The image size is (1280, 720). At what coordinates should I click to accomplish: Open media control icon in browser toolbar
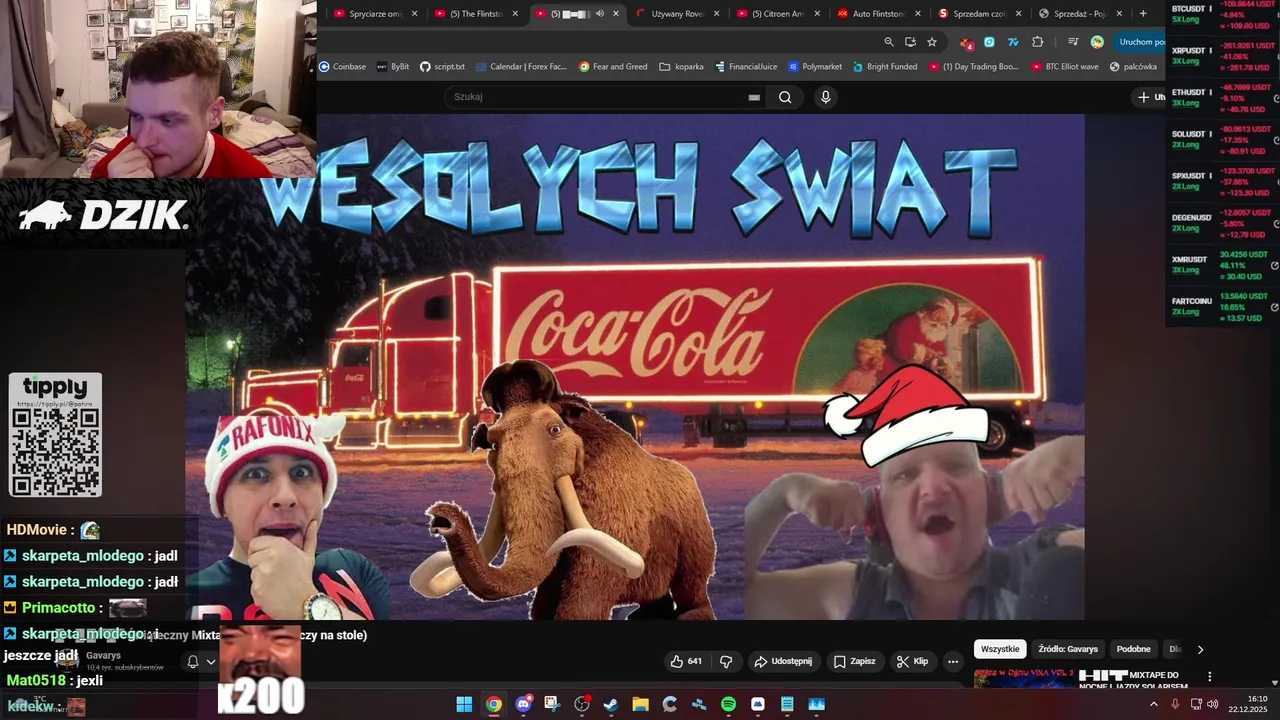pos(1073,42)
